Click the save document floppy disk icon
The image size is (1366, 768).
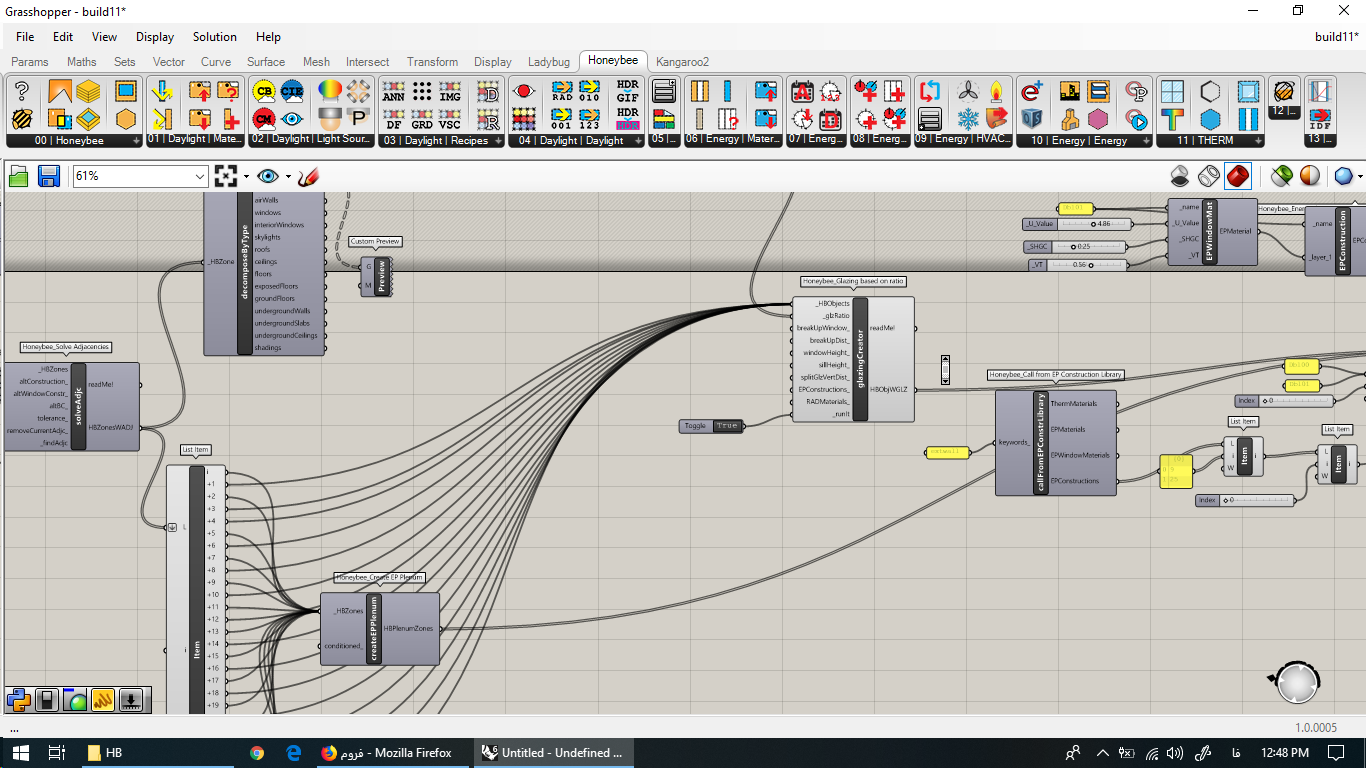(x=48, y=177)
